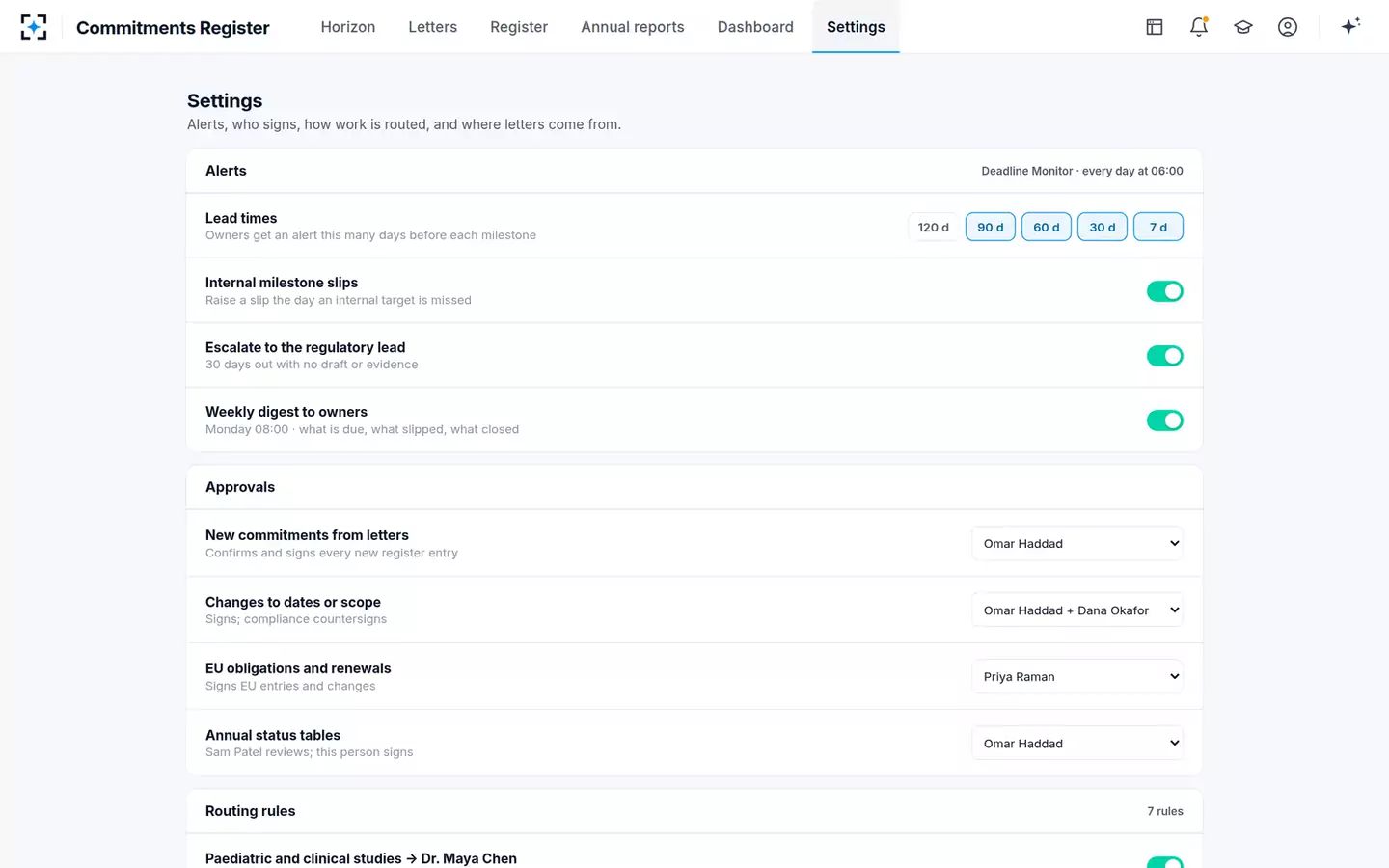Open the user profile icon
This screenshot has width=1389, height=868.
(x=1288, y=27)
